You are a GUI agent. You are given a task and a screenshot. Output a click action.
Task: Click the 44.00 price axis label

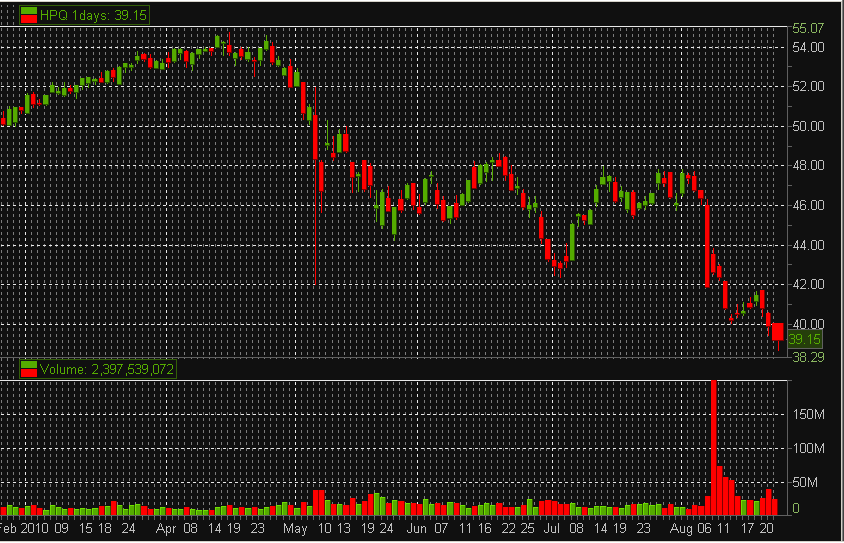[808, 245]
